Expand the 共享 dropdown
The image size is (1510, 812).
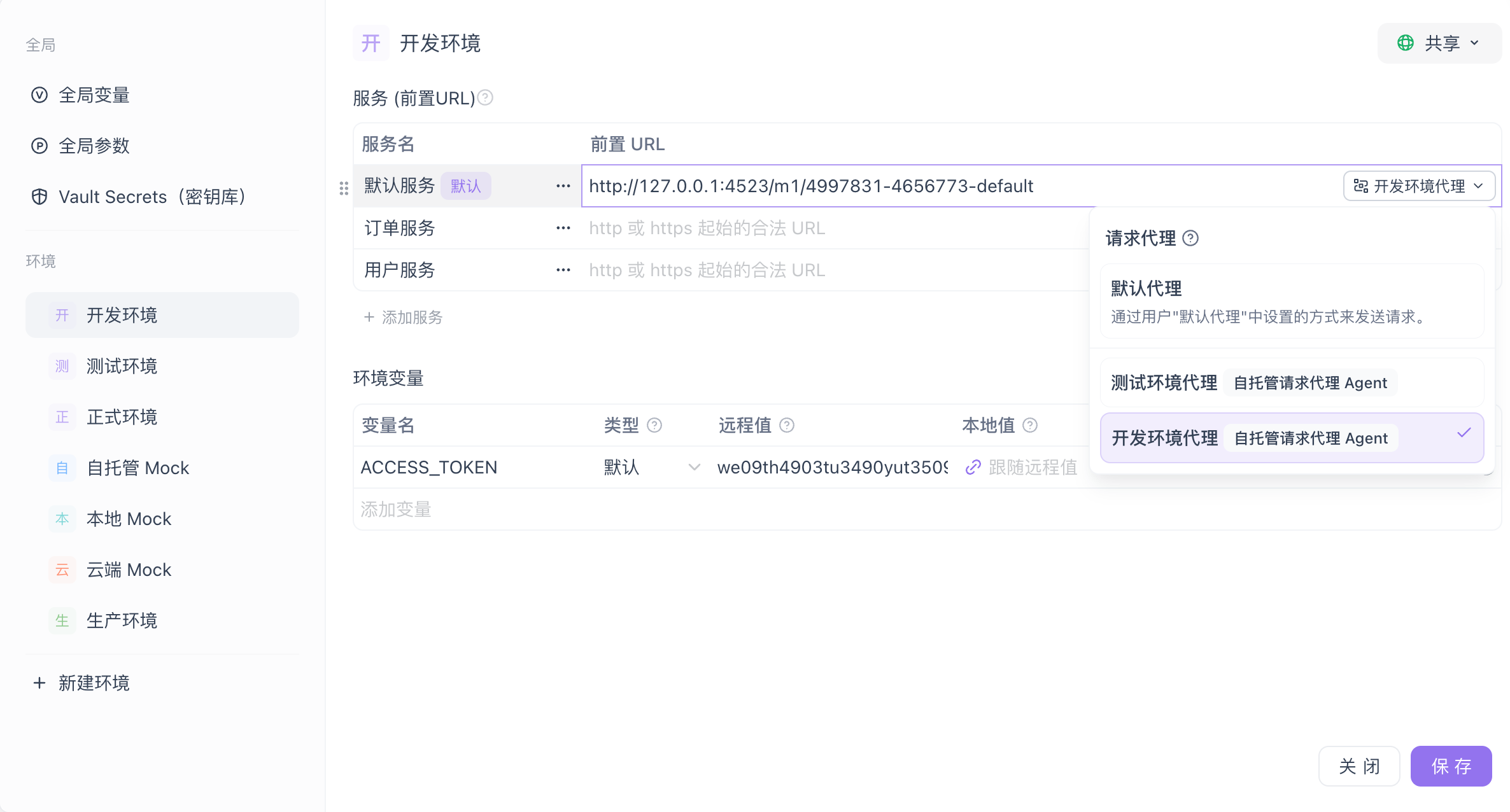pyautogui.click(x=1439, y=43)
